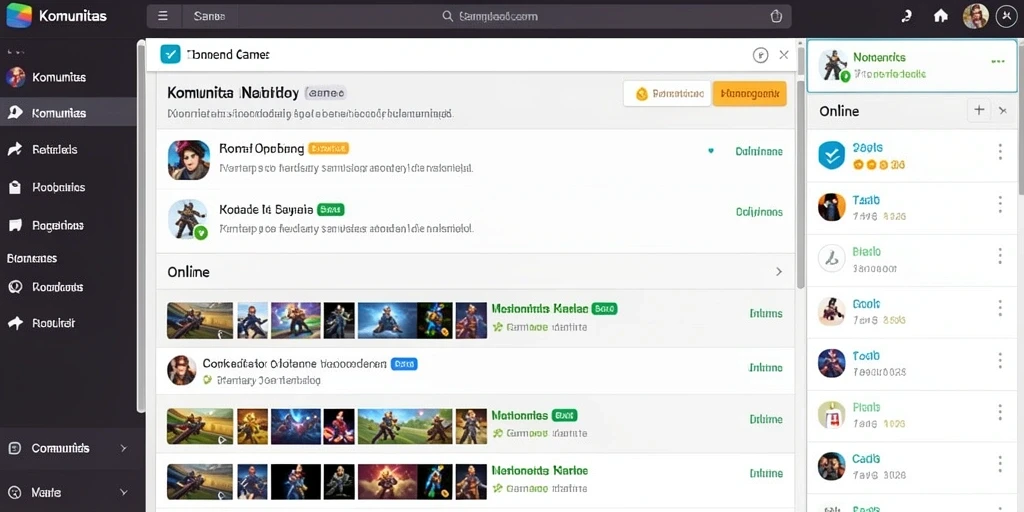Click the circled icon right of top avatar
Screen dimensions: 1024x512
1006,16
